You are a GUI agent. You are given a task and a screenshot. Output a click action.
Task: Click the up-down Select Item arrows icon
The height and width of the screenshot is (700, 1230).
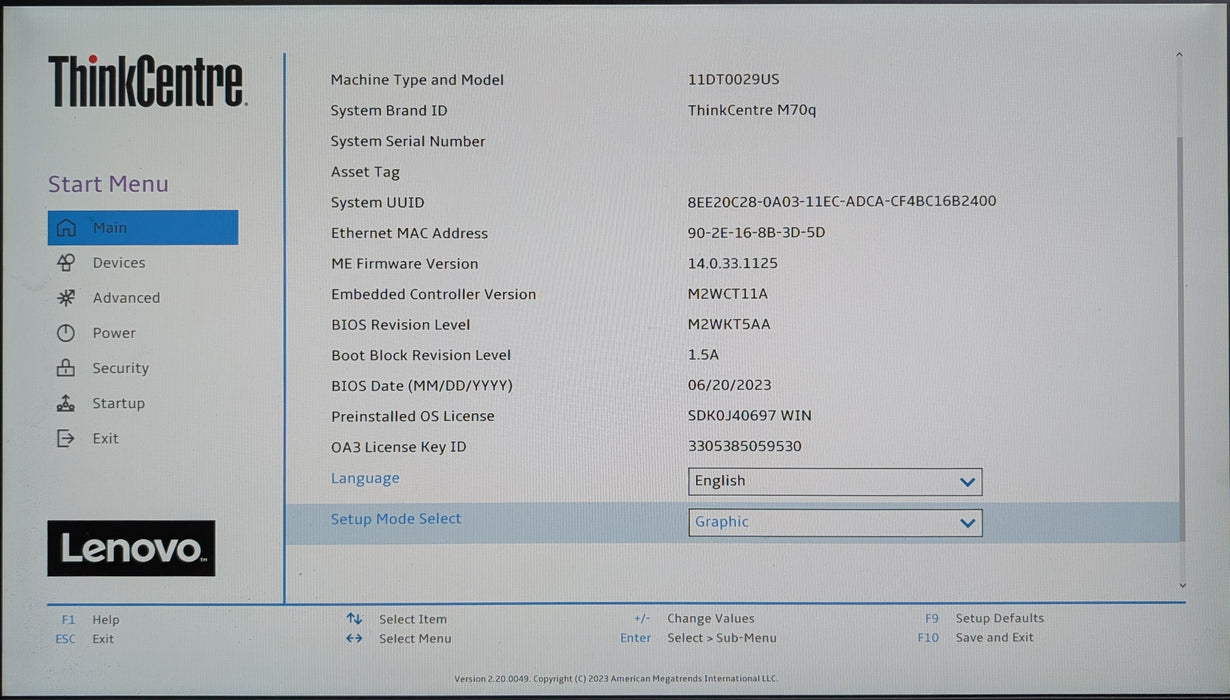(354, 619)
